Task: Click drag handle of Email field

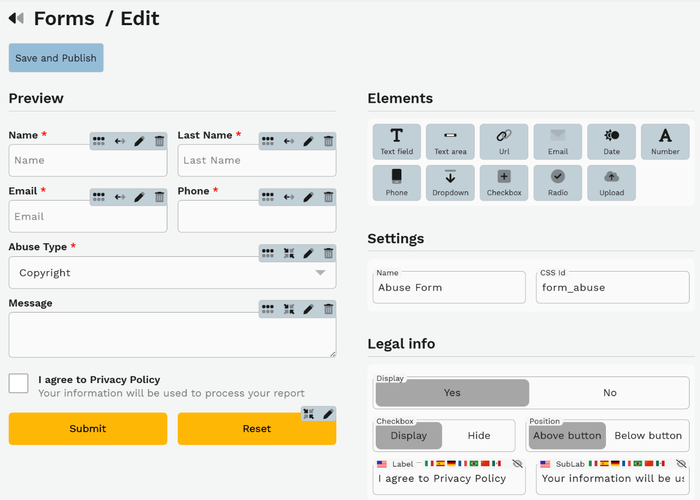Action: tap(99, 197)
